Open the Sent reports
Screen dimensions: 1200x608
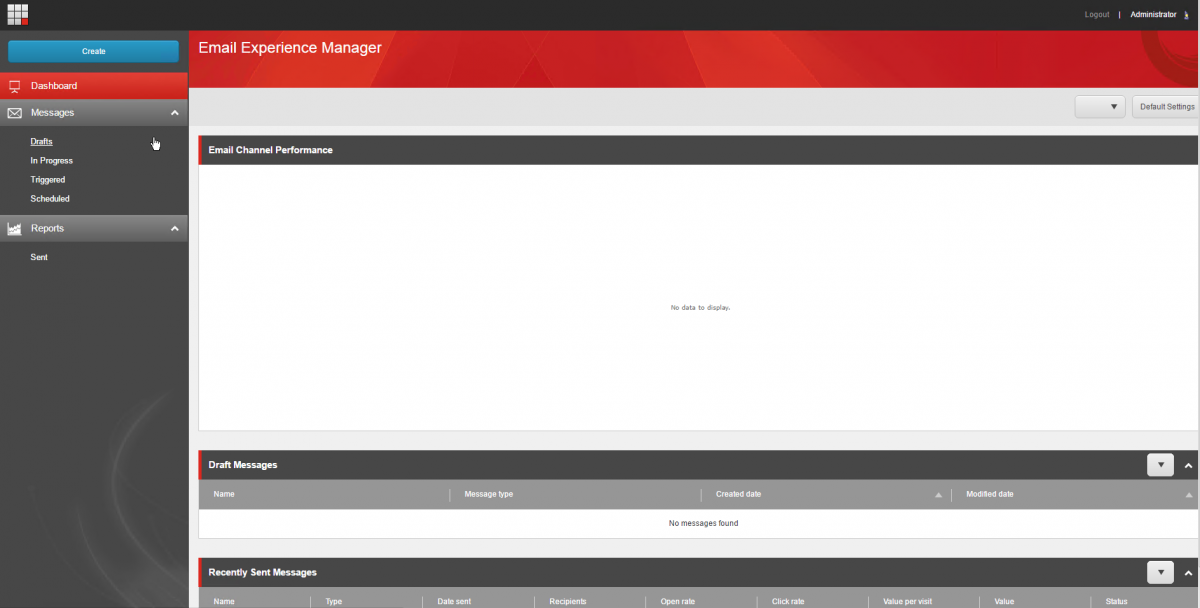click(x=39, y=258)
